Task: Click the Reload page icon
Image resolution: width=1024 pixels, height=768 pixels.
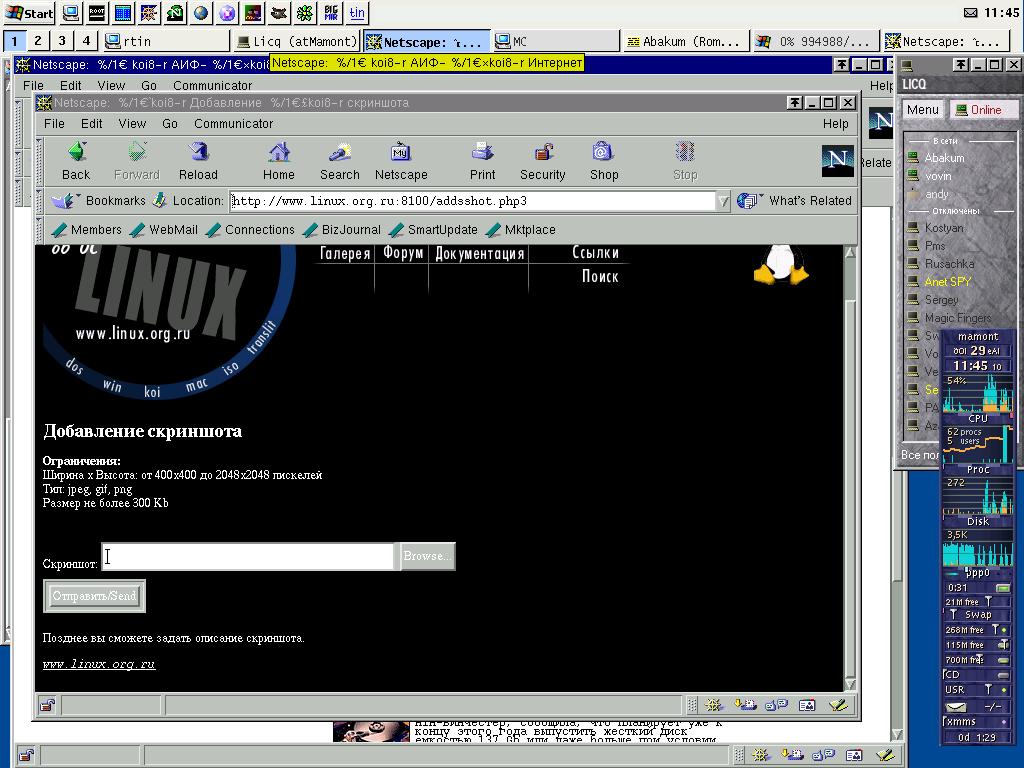Action: pos(198,161)
